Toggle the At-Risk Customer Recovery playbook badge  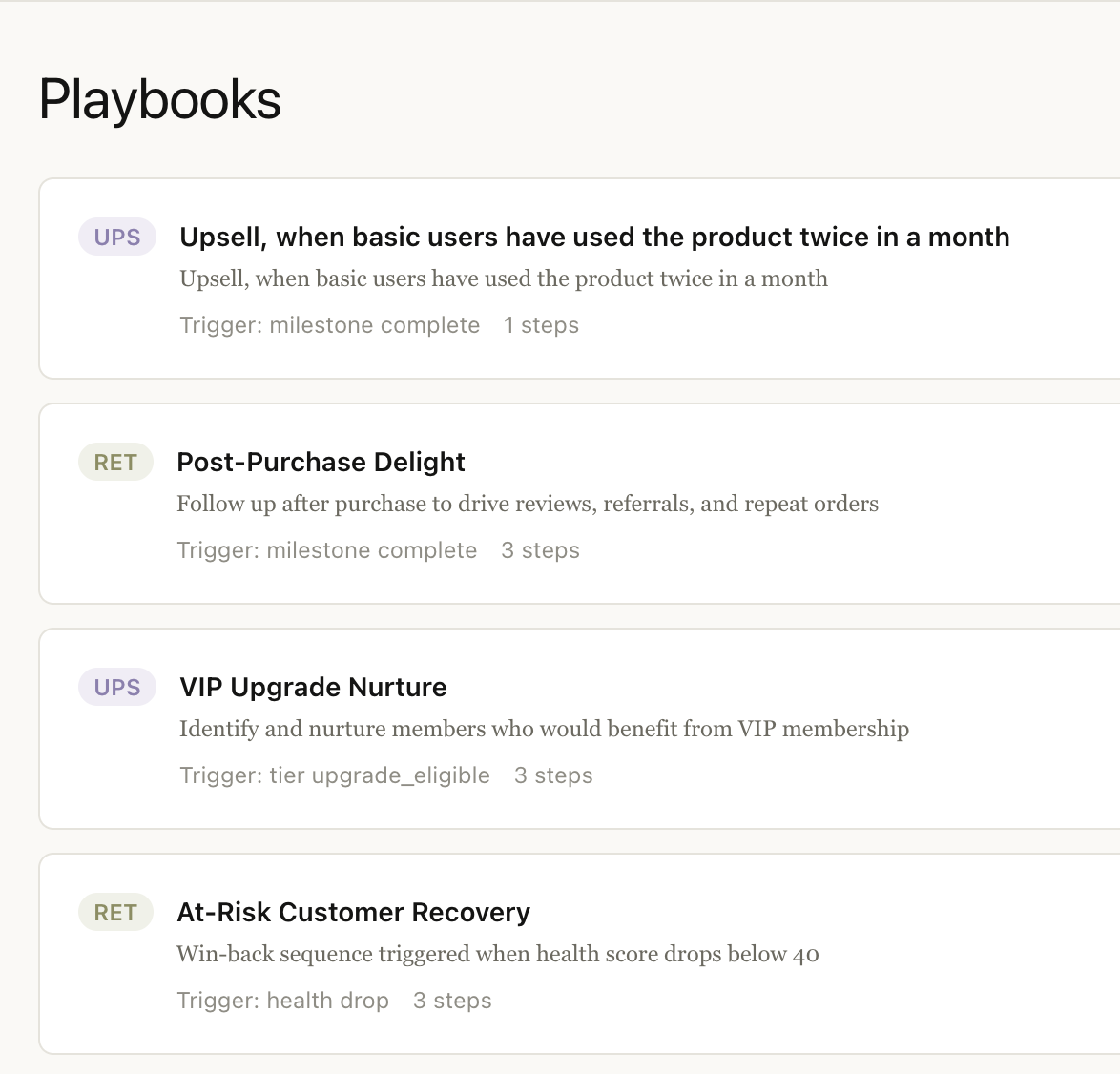point(114,912)
